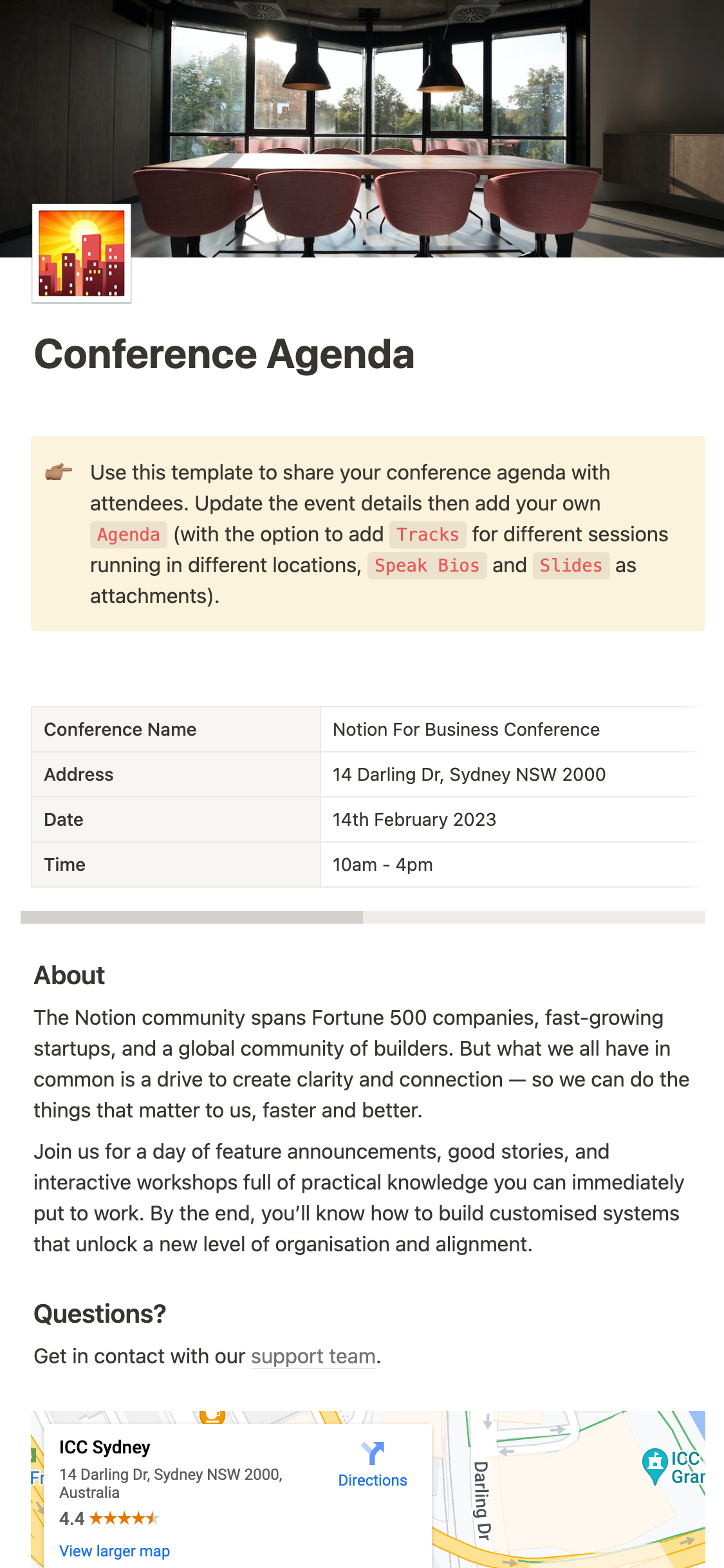
Task: Click the cityscape sunset page icon
Action: point(82,253)
